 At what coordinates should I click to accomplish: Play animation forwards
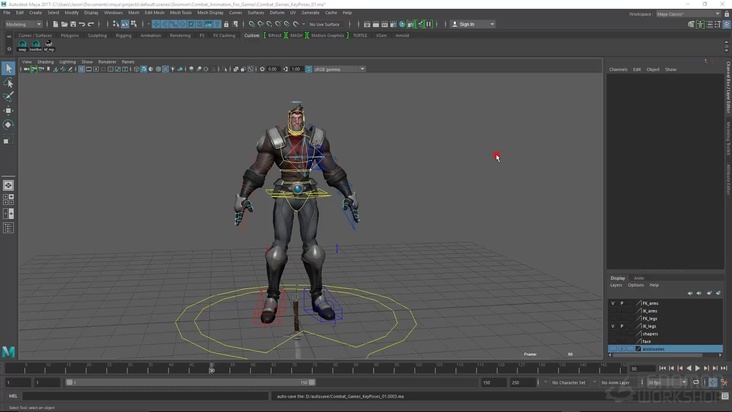697,369
